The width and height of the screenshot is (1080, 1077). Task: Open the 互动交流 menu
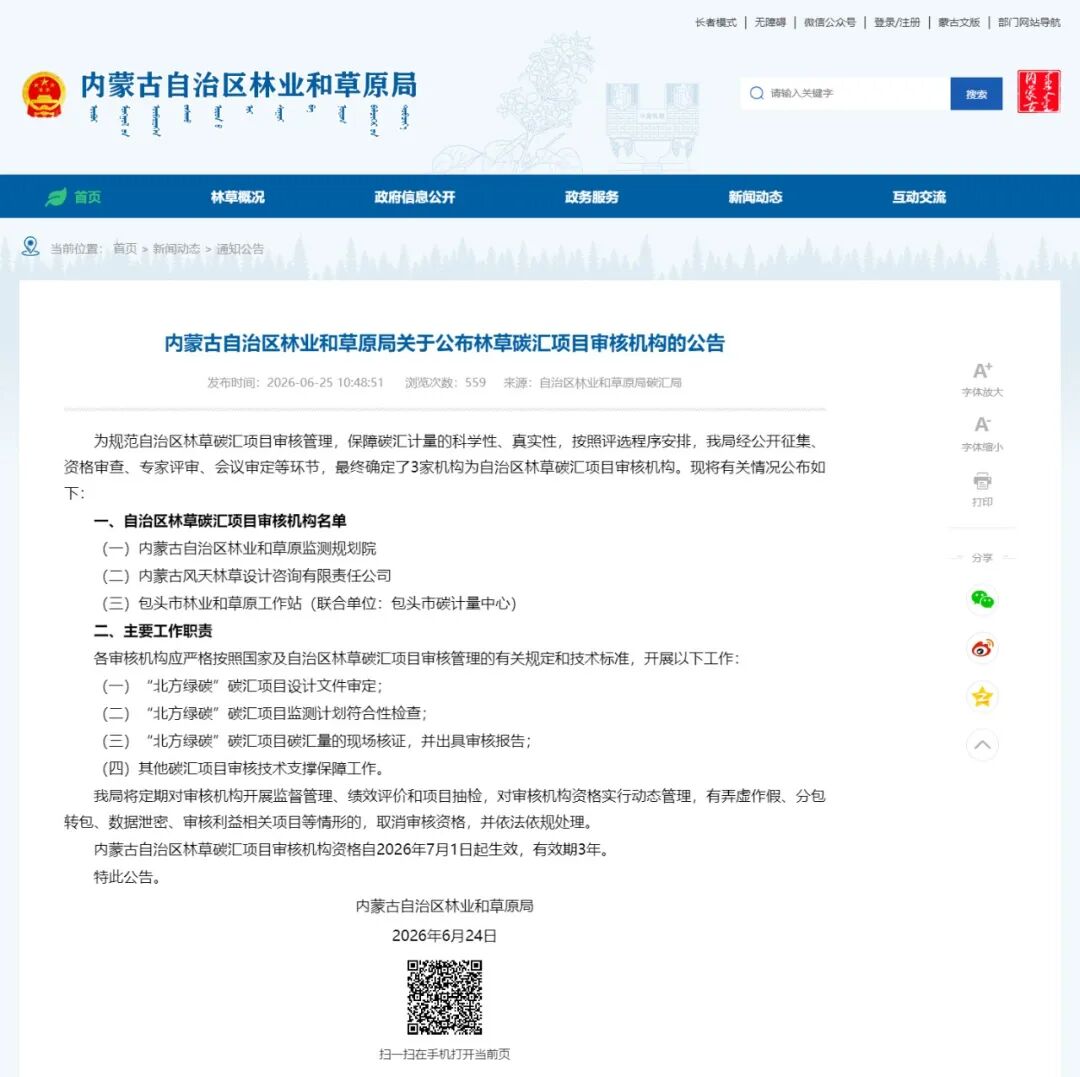point(919,197)
